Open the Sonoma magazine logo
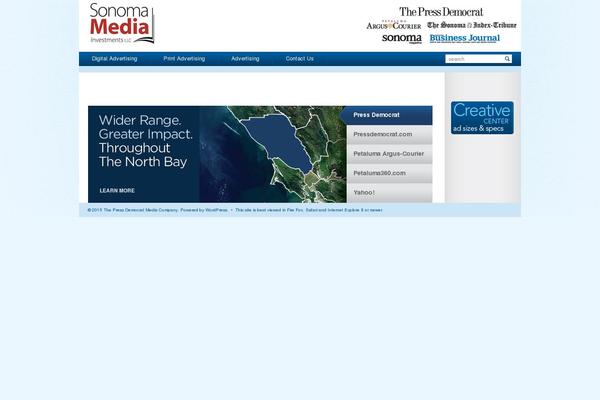This screenshot has height=400, width=600. [402, 38]
